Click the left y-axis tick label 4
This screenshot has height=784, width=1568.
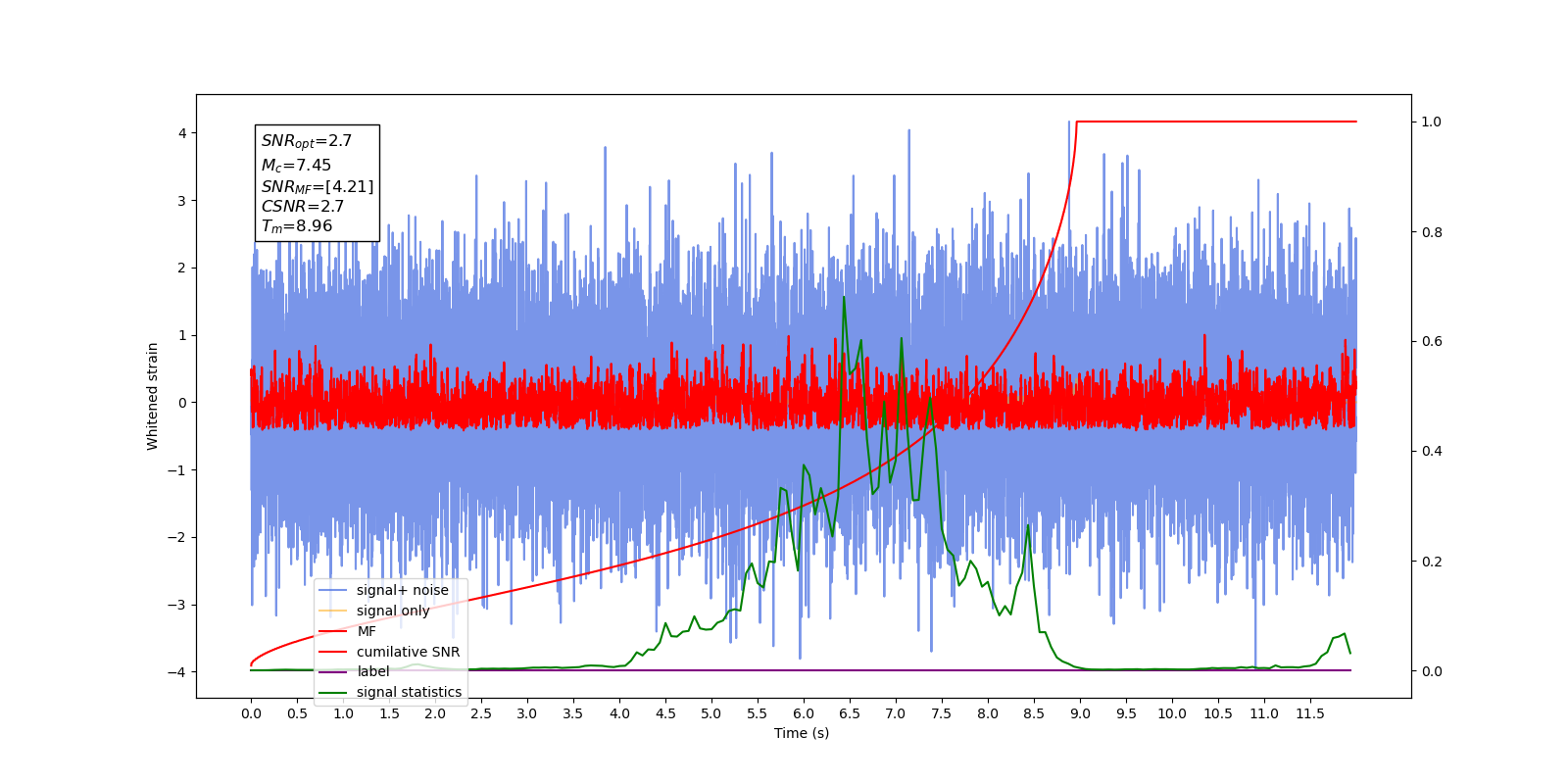tap(182, 133)
